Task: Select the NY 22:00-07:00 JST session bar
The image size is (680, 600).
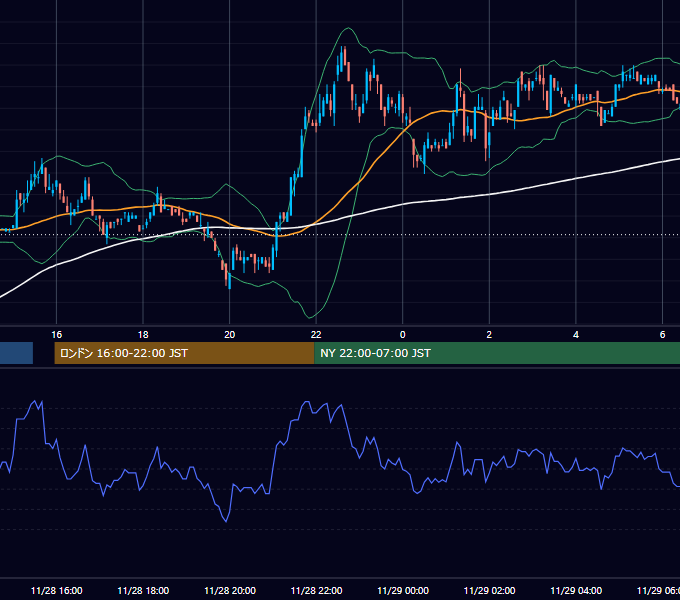Action: 497,353
